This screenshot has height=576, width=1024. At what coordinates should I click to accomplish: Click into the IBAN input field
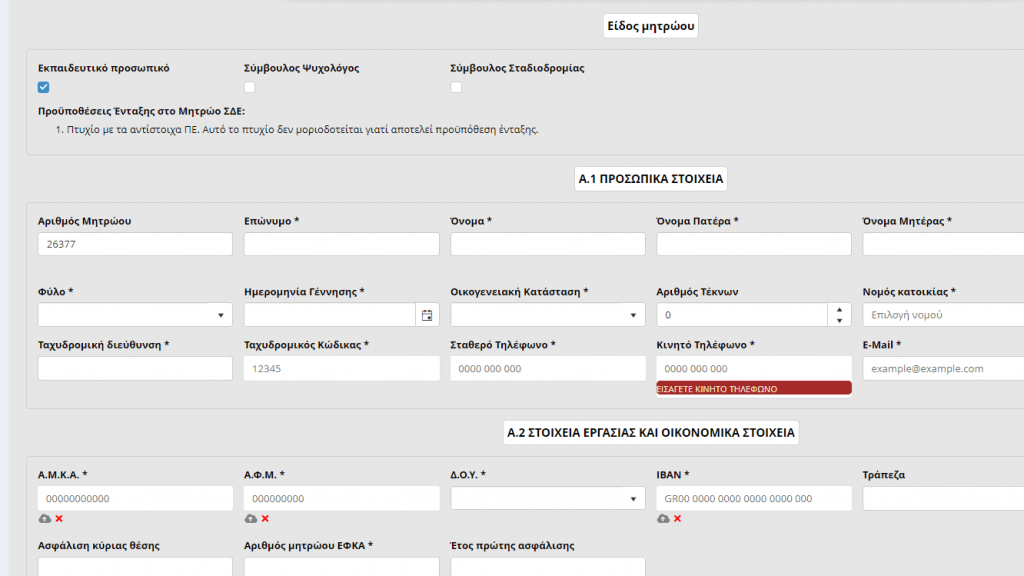(754, 498)
